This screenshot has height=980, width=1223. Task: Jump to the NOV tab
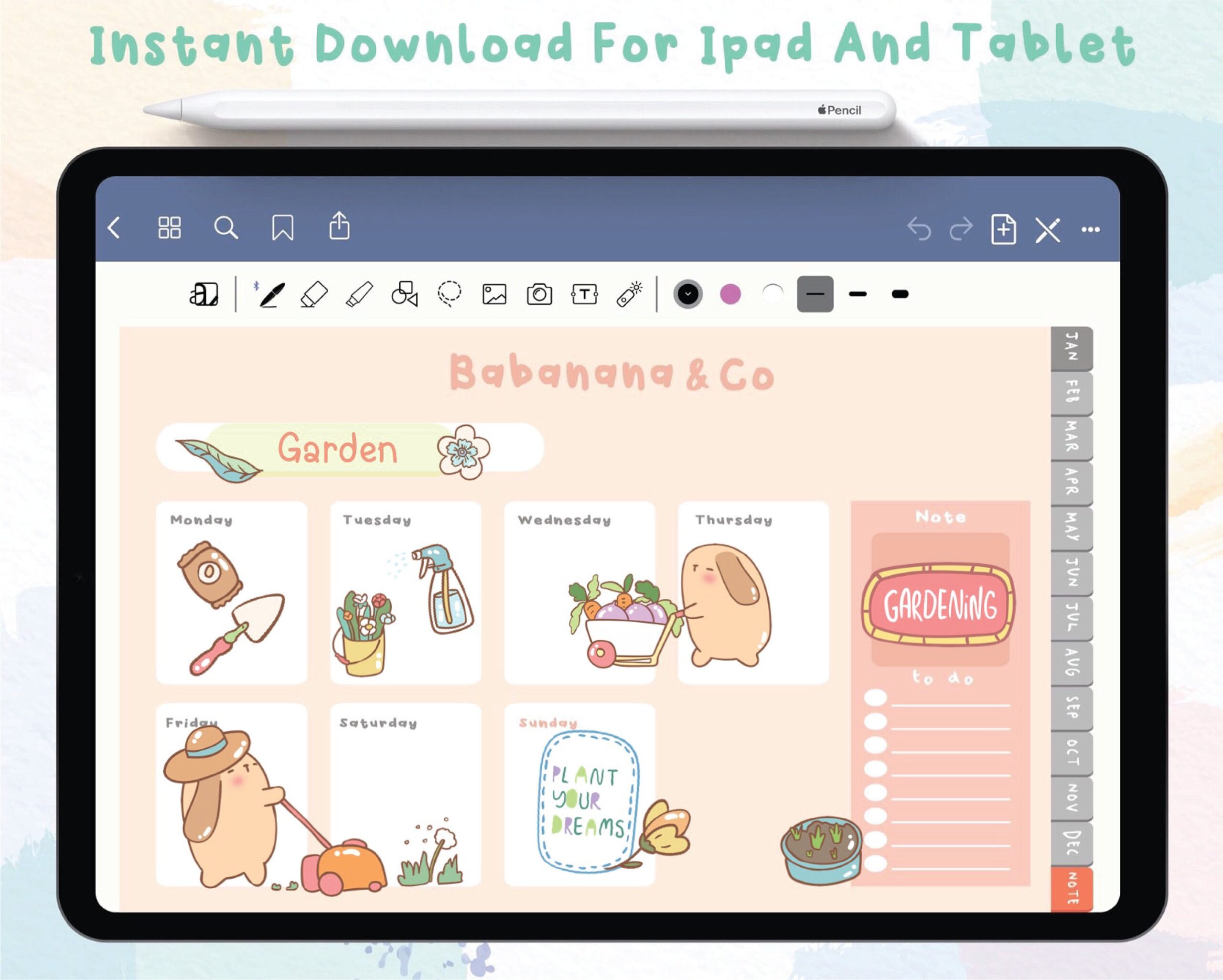click(x=1072, y=798)
